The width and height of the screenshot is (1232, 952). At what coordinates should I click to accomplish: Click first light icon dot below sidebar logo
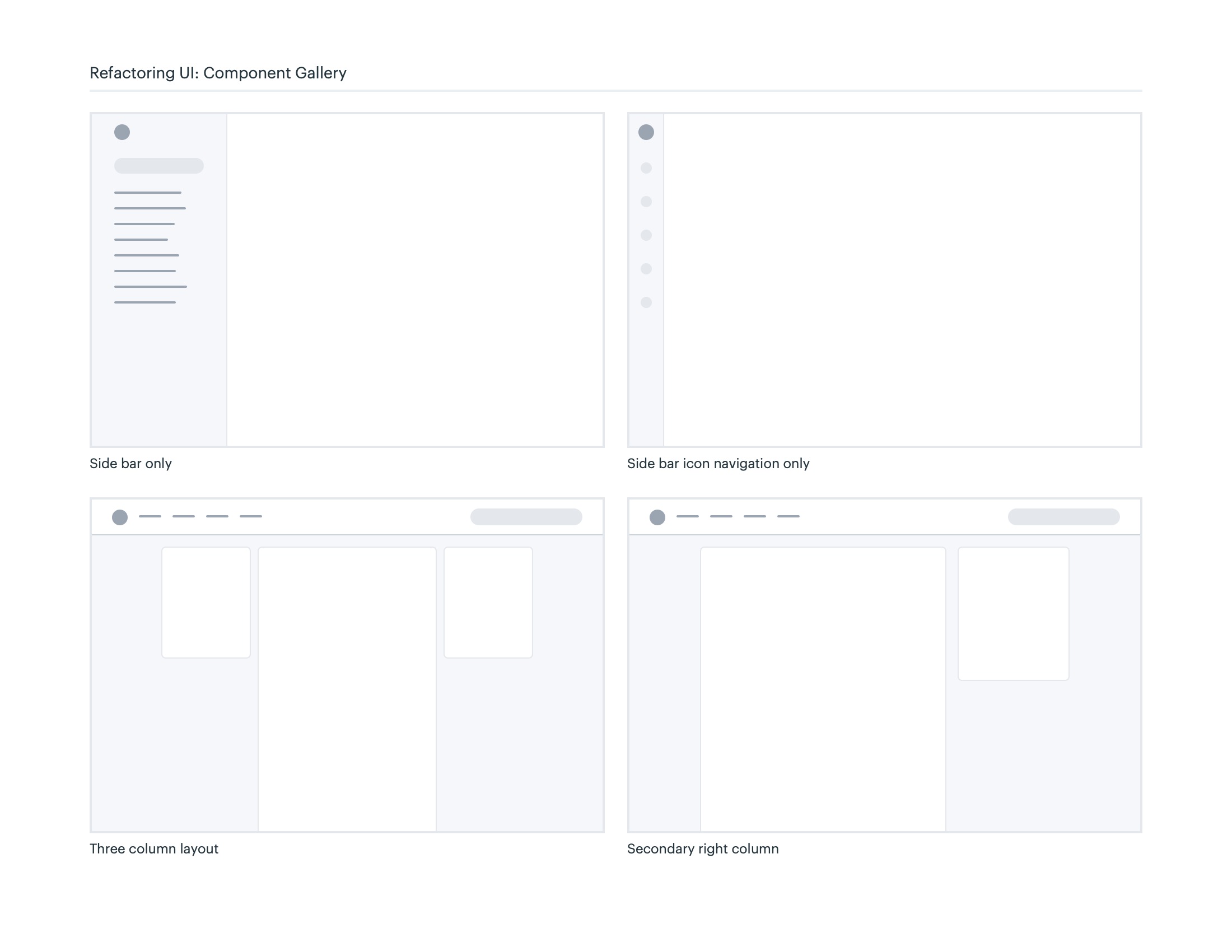point(646,168)
